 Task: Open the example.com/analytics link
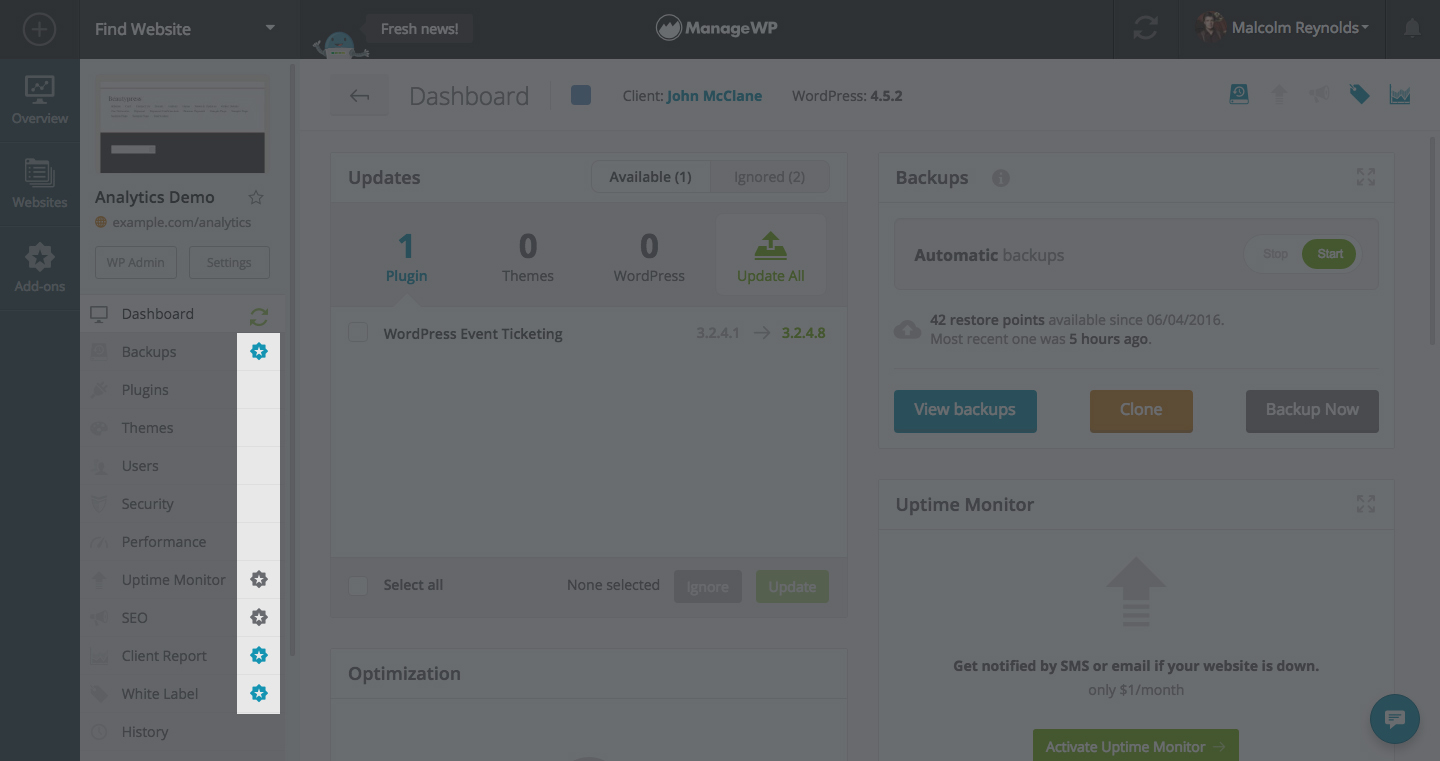tap(181, 222)
